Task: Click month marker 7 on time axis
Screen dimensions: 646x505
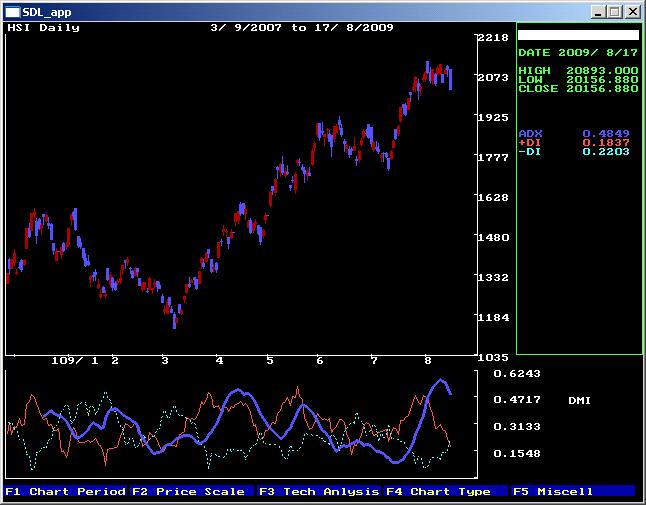Action: (374, 361)
